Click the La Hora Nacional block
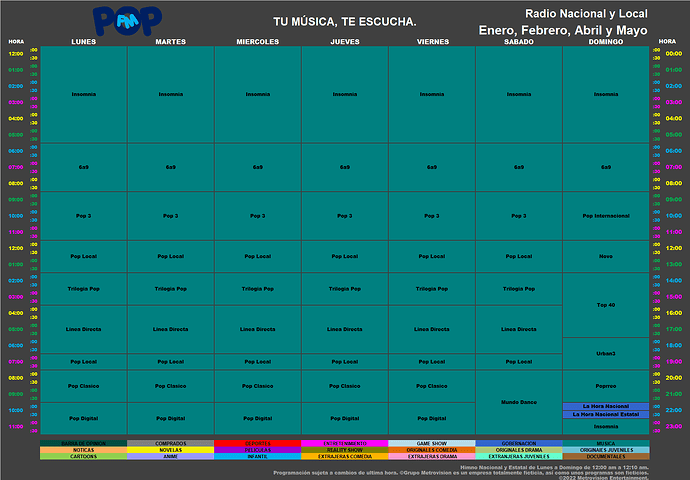Viewport: 690px width, 480px height. pyautogui.click(x=606, y=406)
